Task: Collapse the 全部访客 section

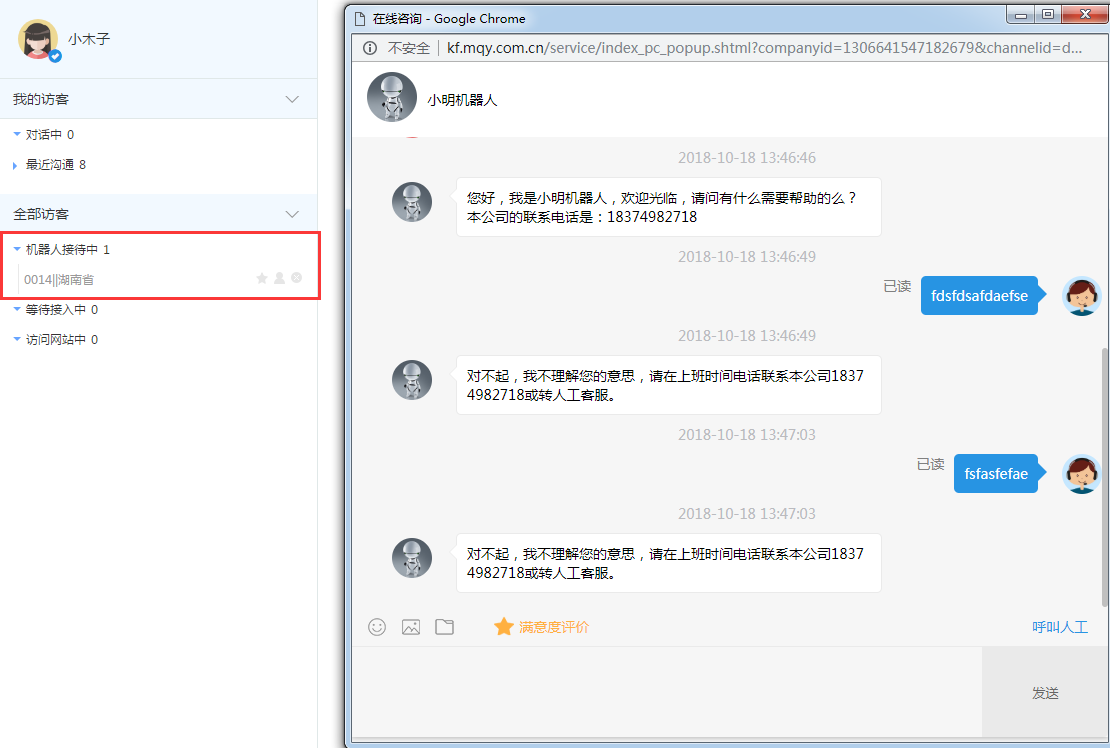Action: click(292, 214)
